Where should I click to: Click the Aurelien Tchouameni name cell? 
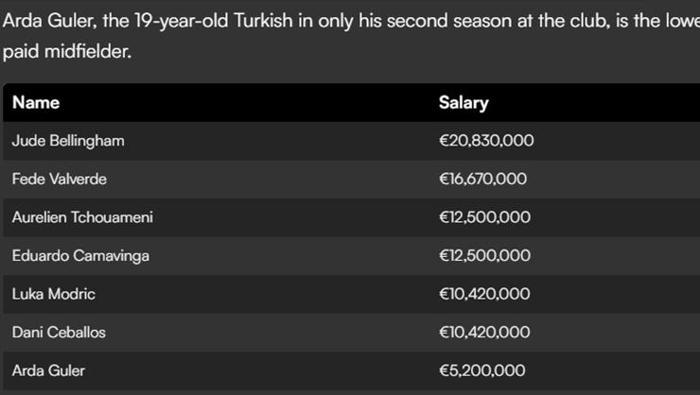coord(83,217)
